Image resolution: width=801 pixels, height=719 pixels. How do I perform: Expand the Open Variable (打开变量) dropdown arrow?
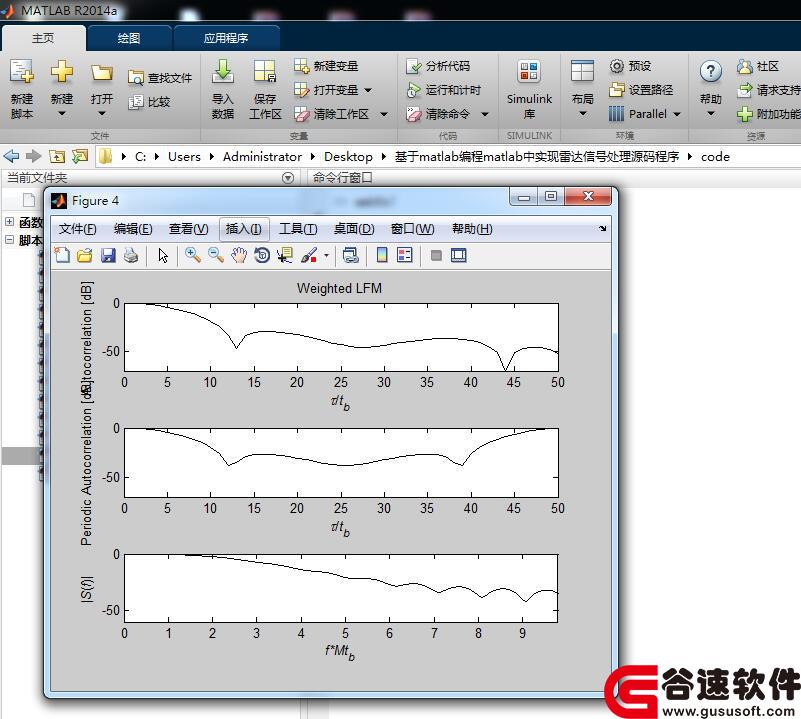tap(368, 90)
